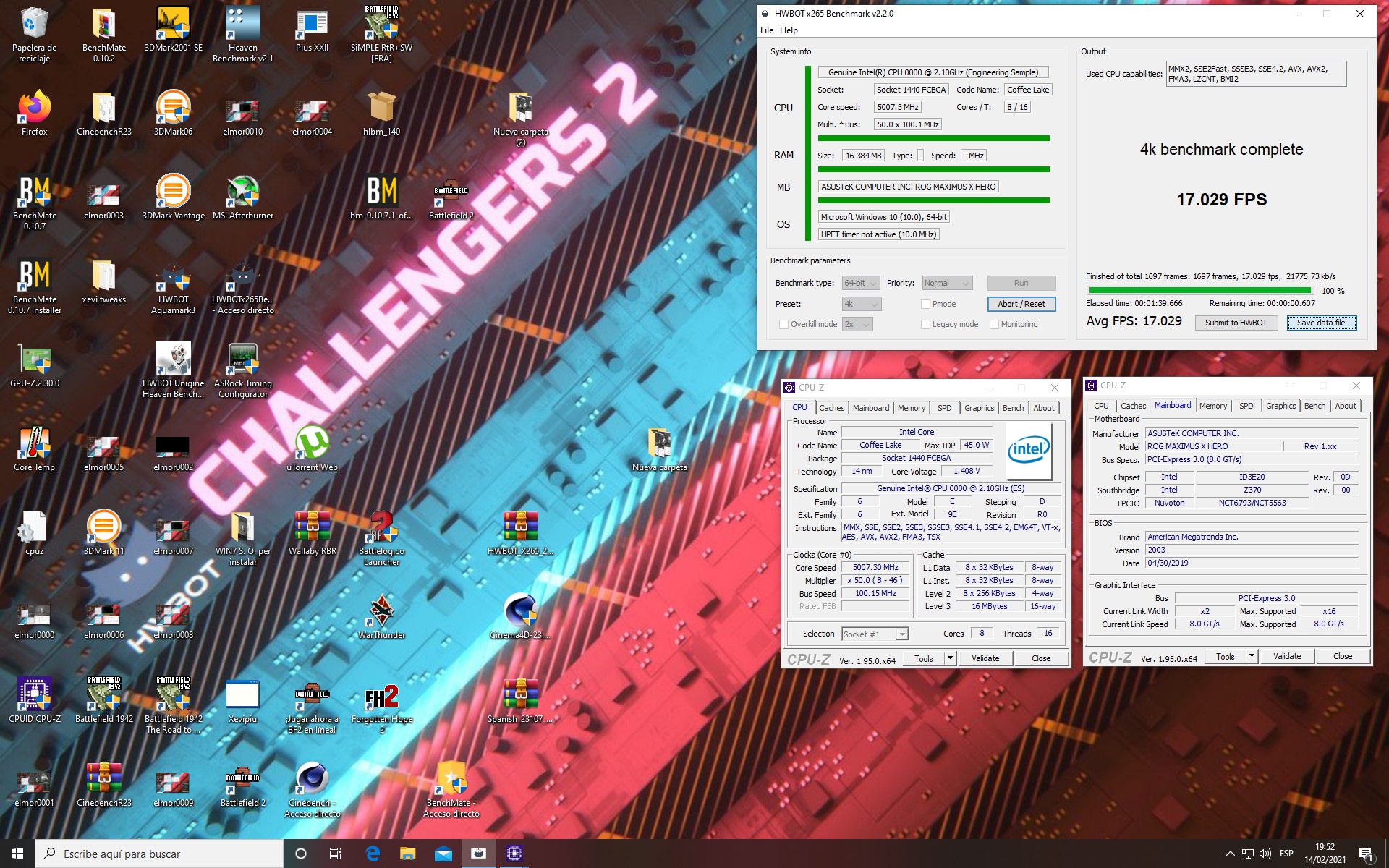
Task: Open the Socket #1 selection dropdown
Action: [x=875, y=634]
